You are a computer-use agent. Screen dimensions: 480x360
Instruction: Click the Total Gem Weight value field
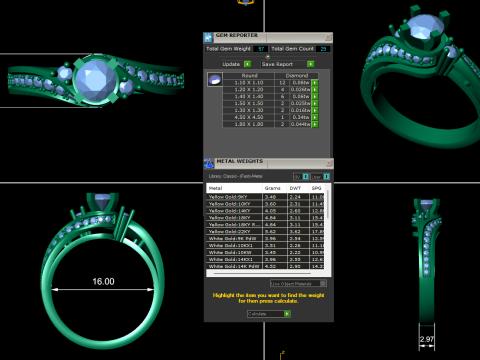coord(261,49)
